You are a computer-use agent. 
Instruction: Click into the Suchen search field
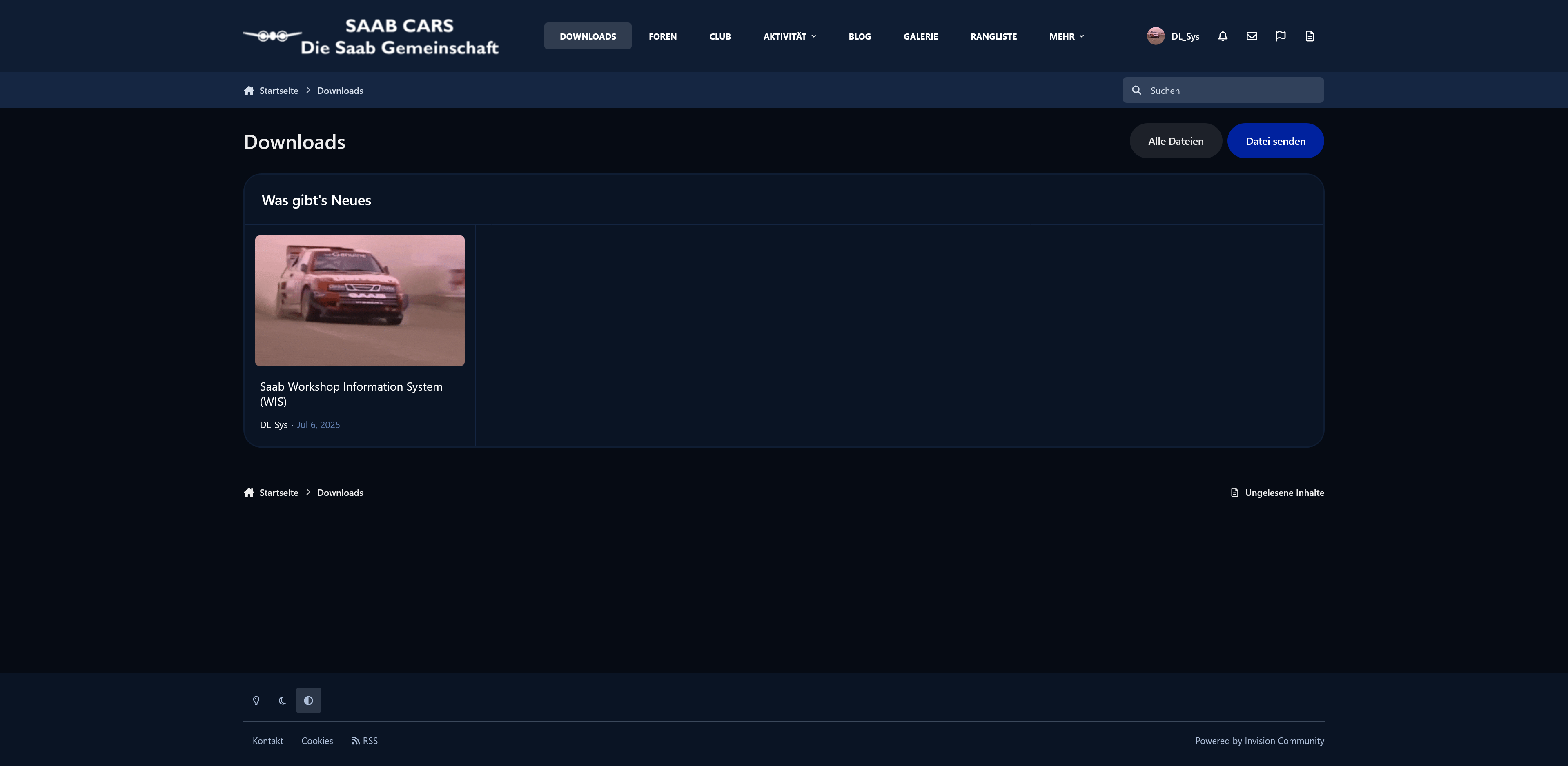1223,90
